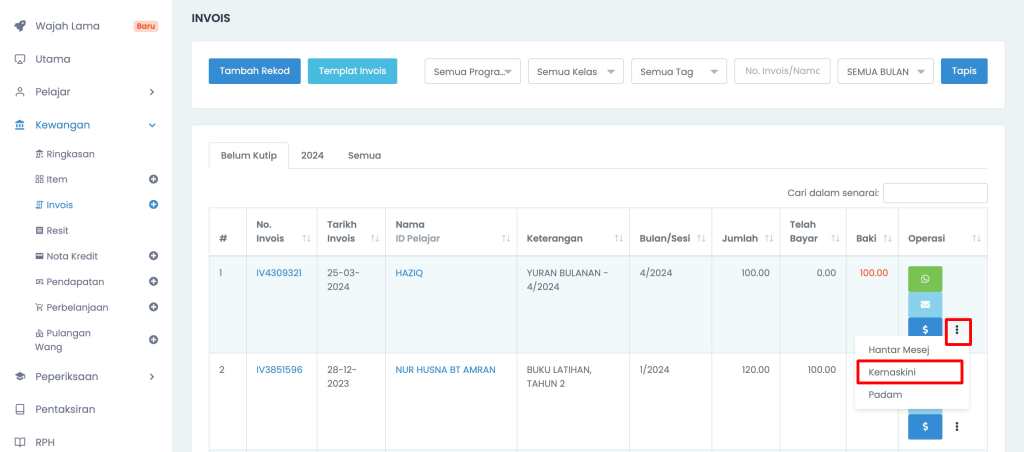Sort by Tarikh Invois column arrows

coord(375,238)
